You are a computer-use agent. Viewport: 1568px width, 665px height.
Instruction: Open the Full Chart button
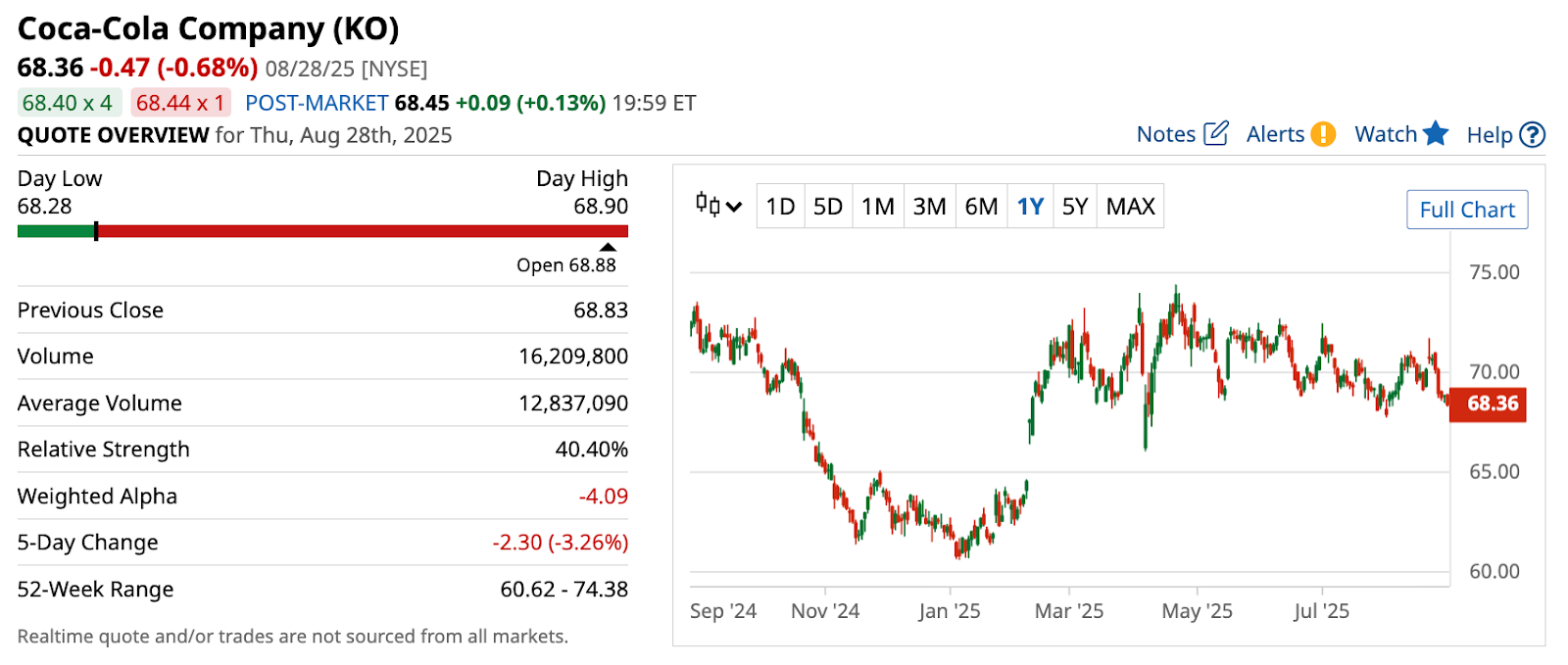pyautogui.click(x=1467, y=210)
